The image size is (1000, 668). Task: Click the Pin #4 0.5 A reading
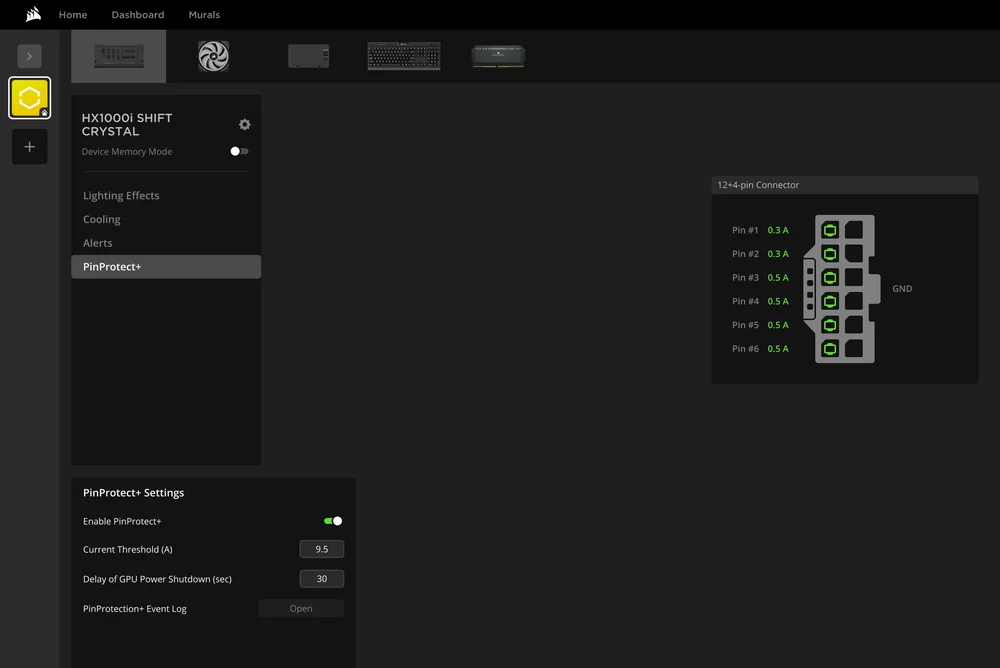[778, 301]
